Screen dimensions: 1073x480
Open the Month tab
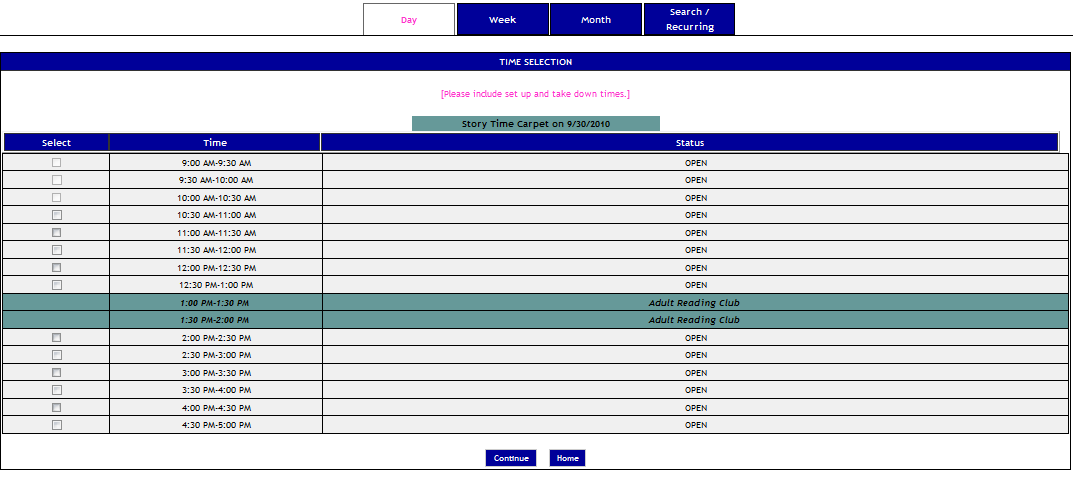[x=596, y=19]
